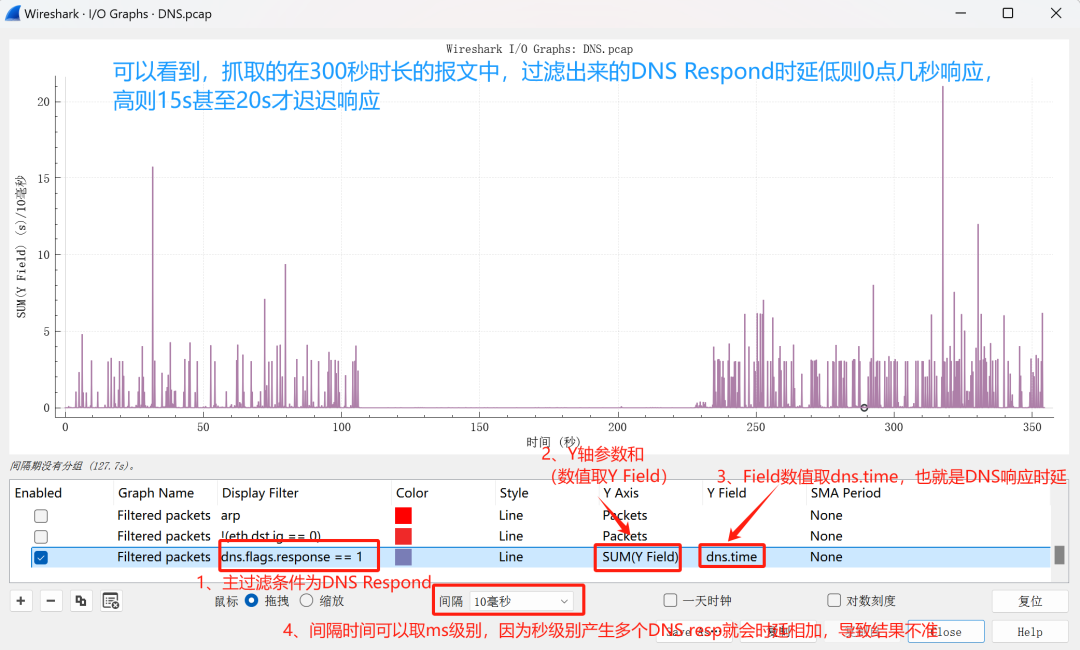Select the 缩放 mouse mode radio button
The image size is (1080, 650).
pos(307,600)
